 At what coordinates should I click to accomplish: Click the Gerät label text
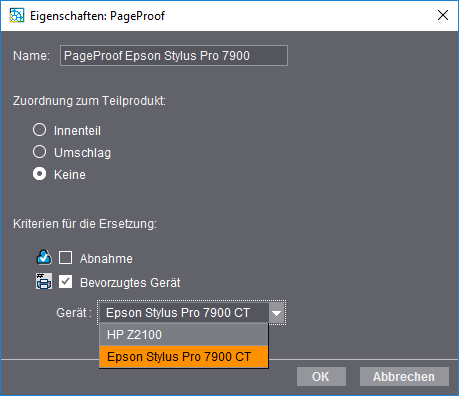tap(74, 313)
